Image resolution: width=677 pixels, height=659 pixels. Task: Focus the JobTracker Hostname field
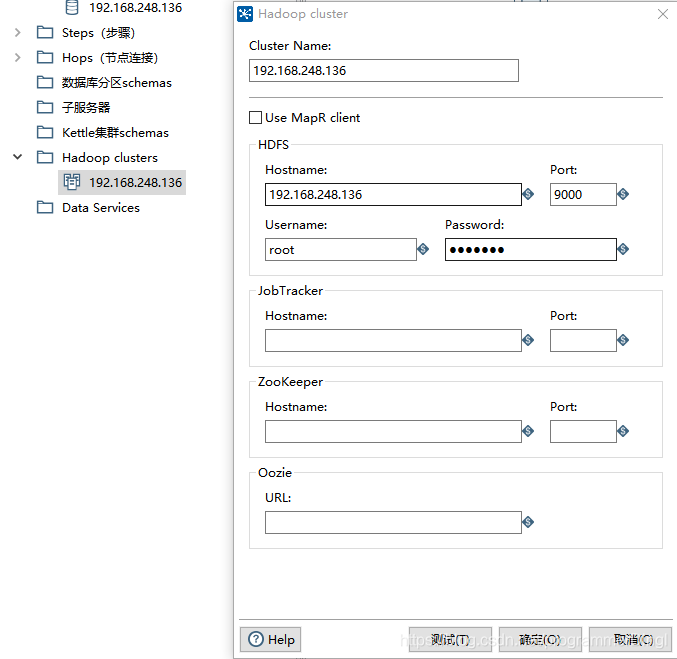(393, 340)
